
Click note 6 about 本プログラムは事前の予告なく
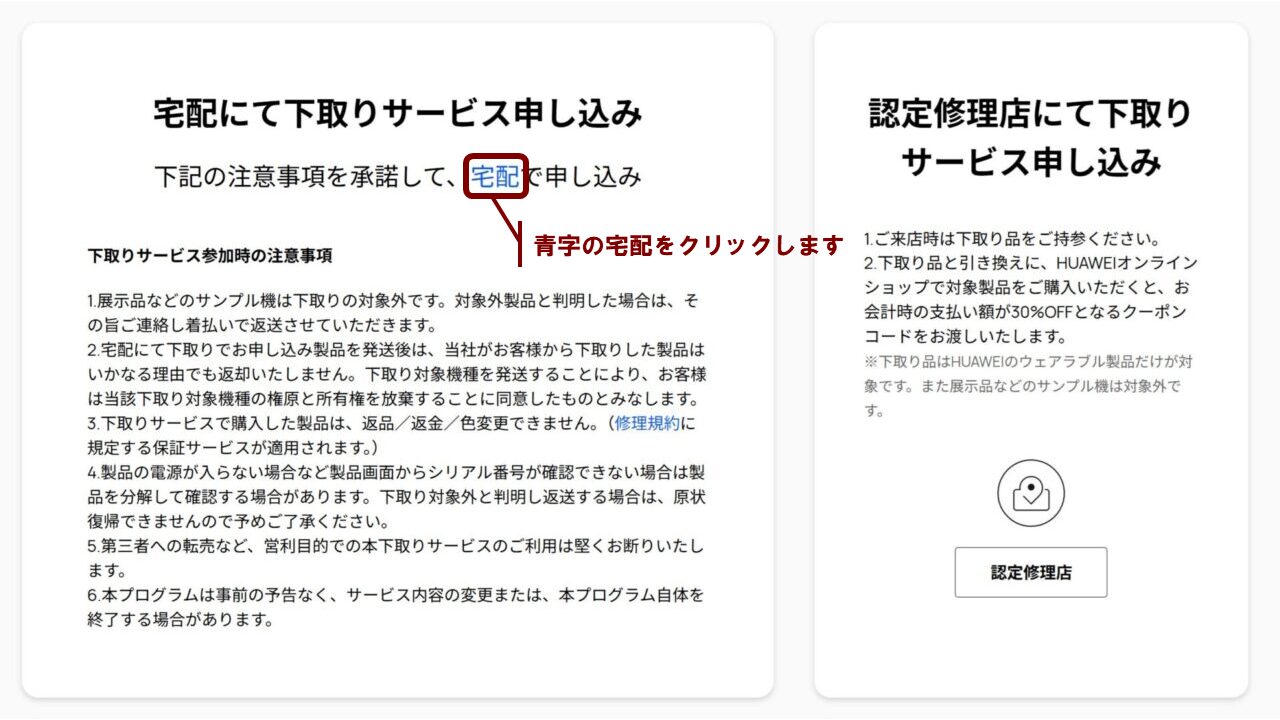(x=396, y=606)
